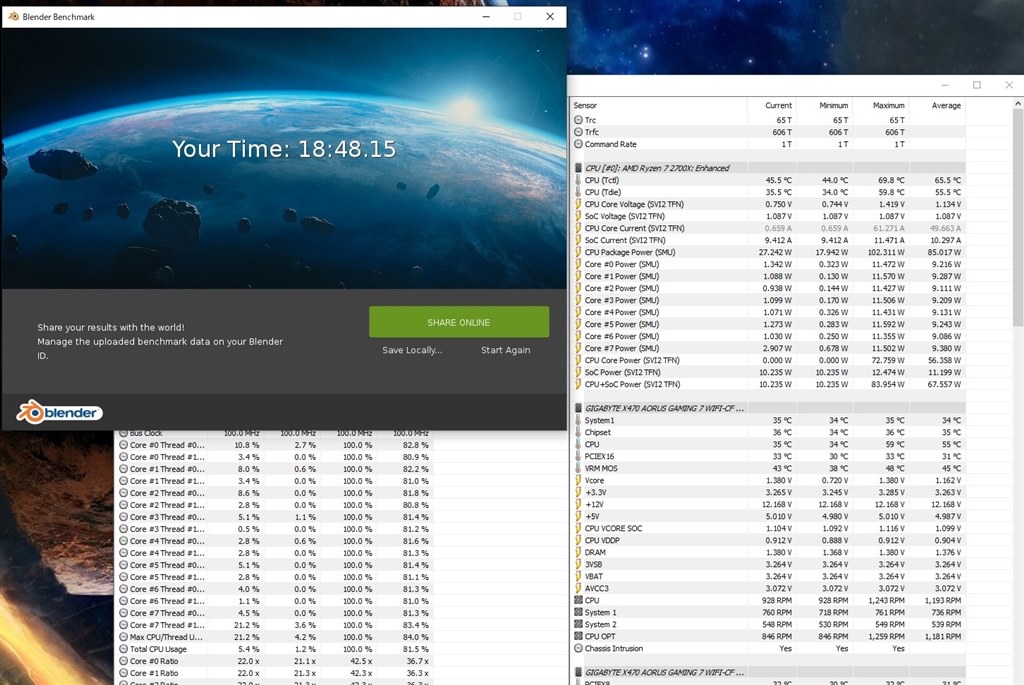Click the Vcore voltage lightning icon
Screen dimensions: 1024x685
tap(578, 480)
